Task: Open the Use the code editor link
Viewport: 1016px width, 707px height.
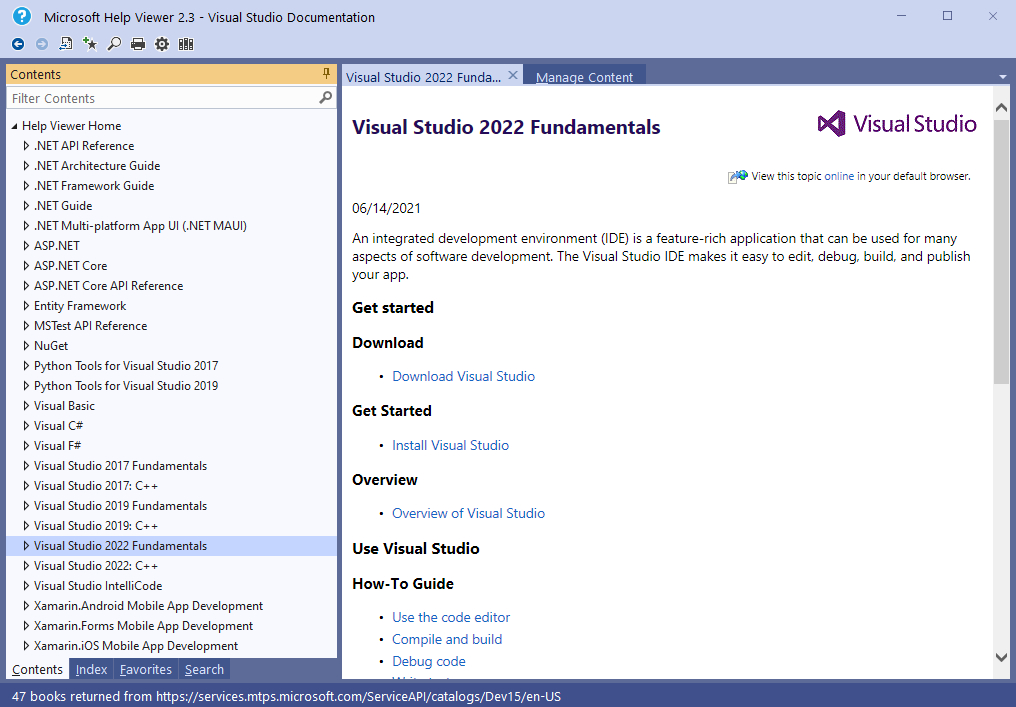Action: click(x=451, y=618)
